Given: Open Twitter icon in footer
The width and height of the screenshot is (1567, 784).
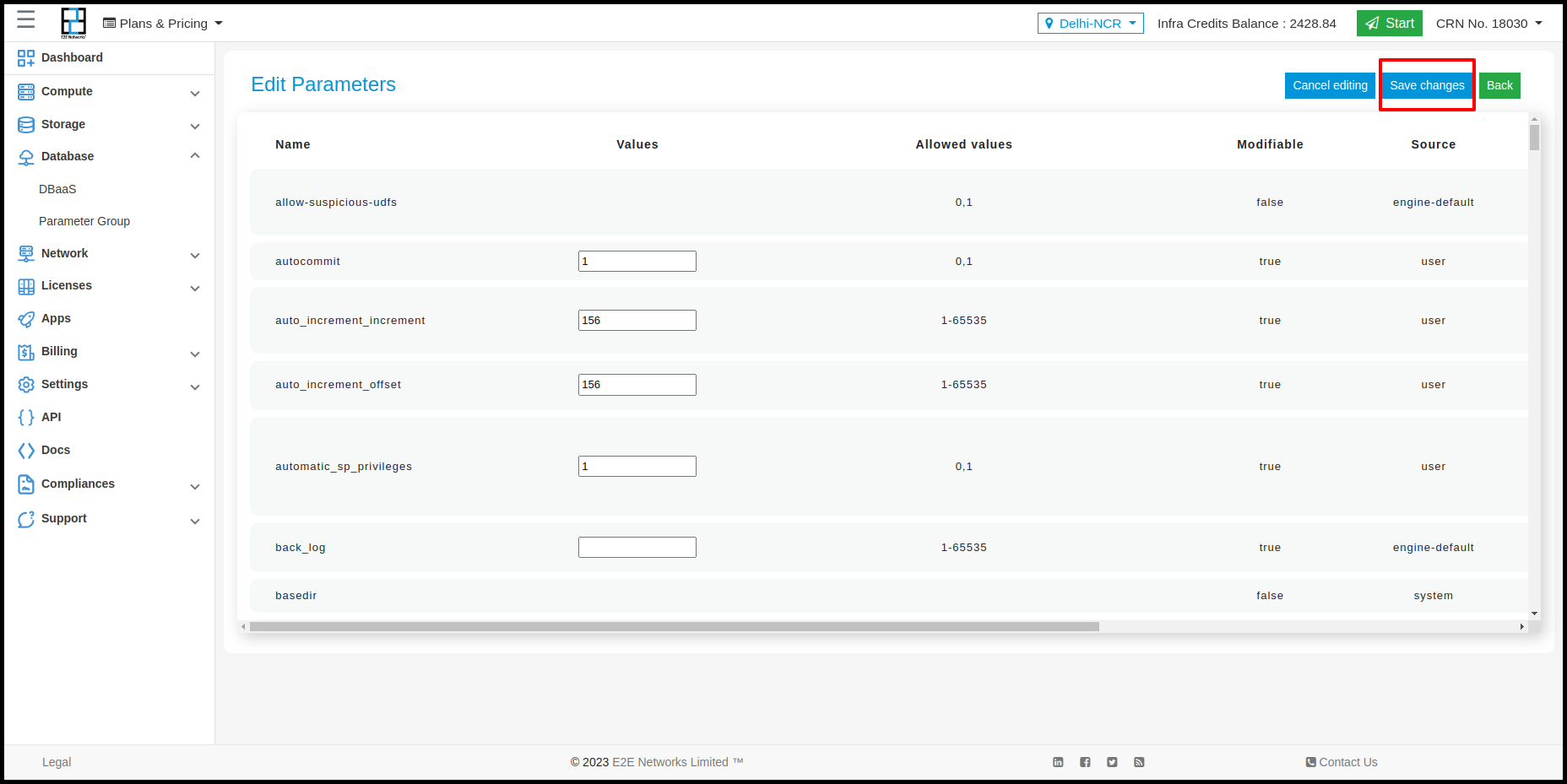Looking at the screenshot, I should (1112, 762).
